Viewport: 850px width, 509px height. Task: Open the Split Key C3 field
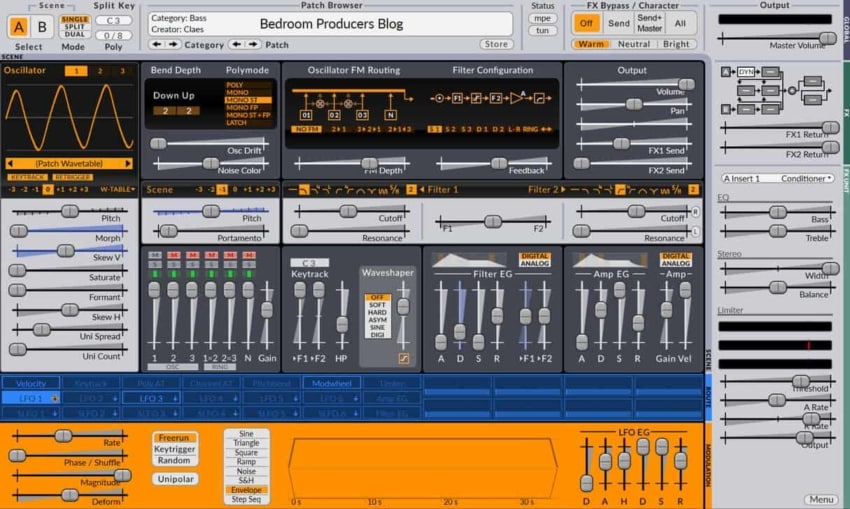113,20
